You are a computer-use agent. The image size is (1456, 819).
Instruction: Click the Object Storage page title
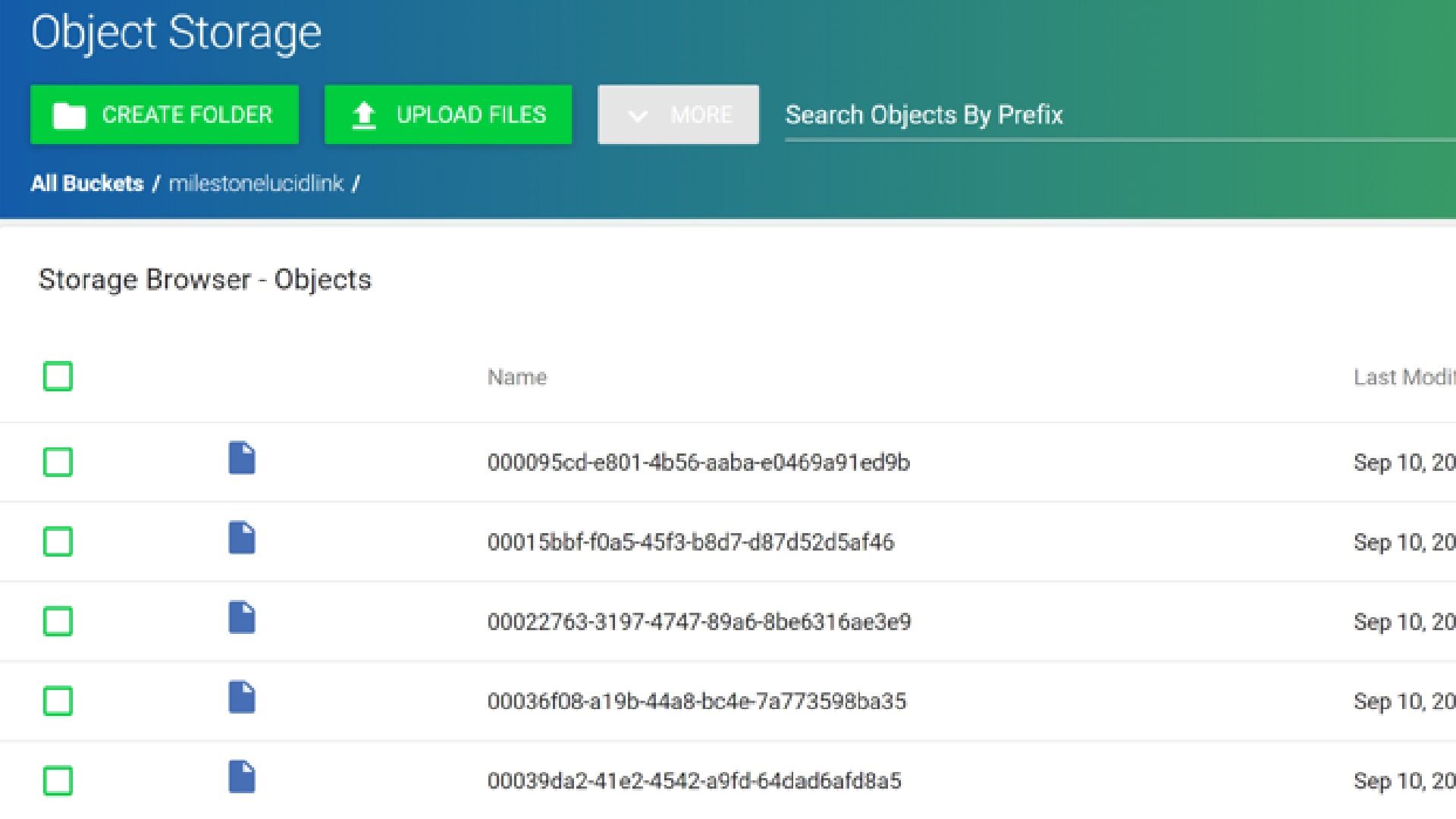pos(176,34)
